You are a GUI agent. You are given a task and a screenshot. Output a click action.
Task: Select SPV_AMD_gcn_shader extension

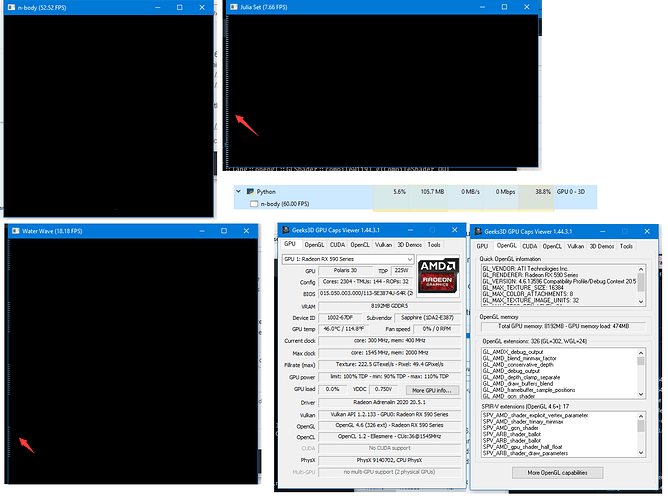(x=510, y=428)
